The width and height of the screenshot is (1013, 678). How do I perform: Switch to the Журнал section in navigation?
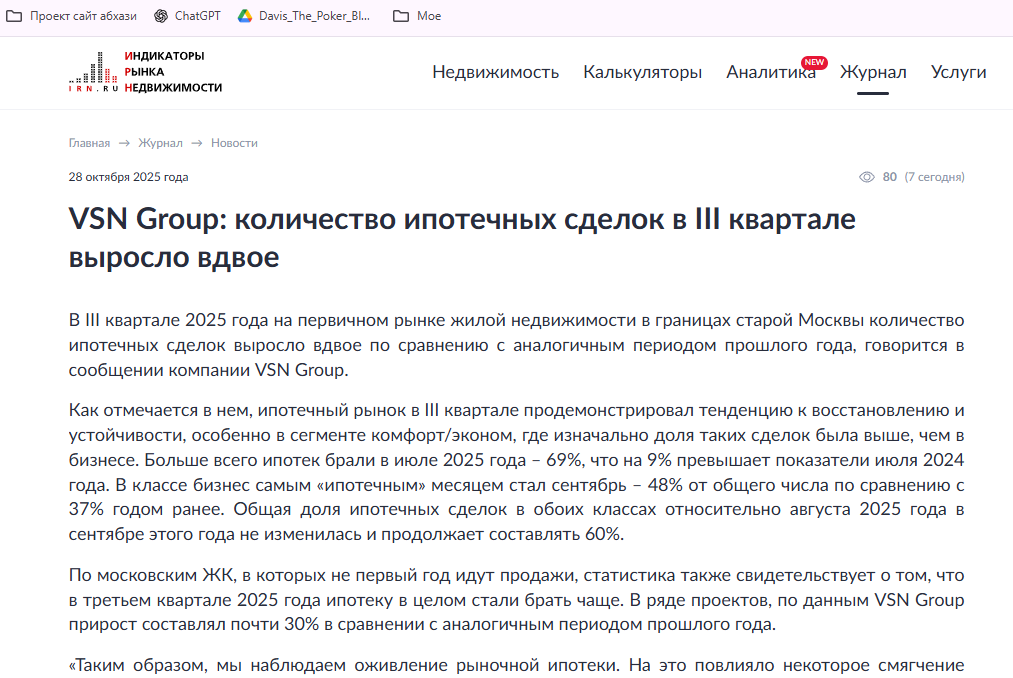point(874,72)
